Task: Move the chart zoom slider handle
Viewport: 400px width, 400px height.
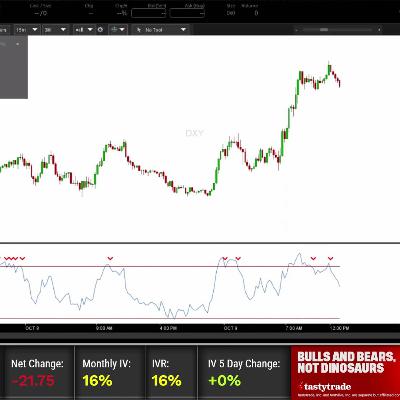Action: (x=324, y=30)
